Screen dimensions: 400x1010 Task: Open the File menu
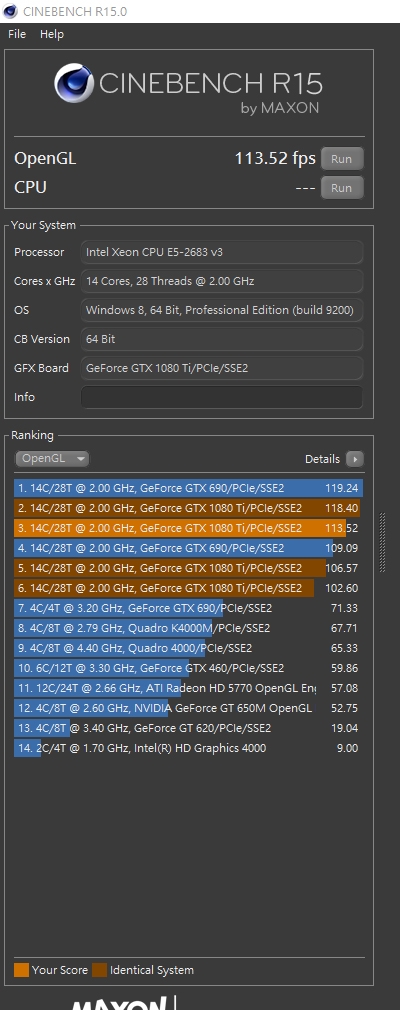pyautogui.click(x=17, y=34)
